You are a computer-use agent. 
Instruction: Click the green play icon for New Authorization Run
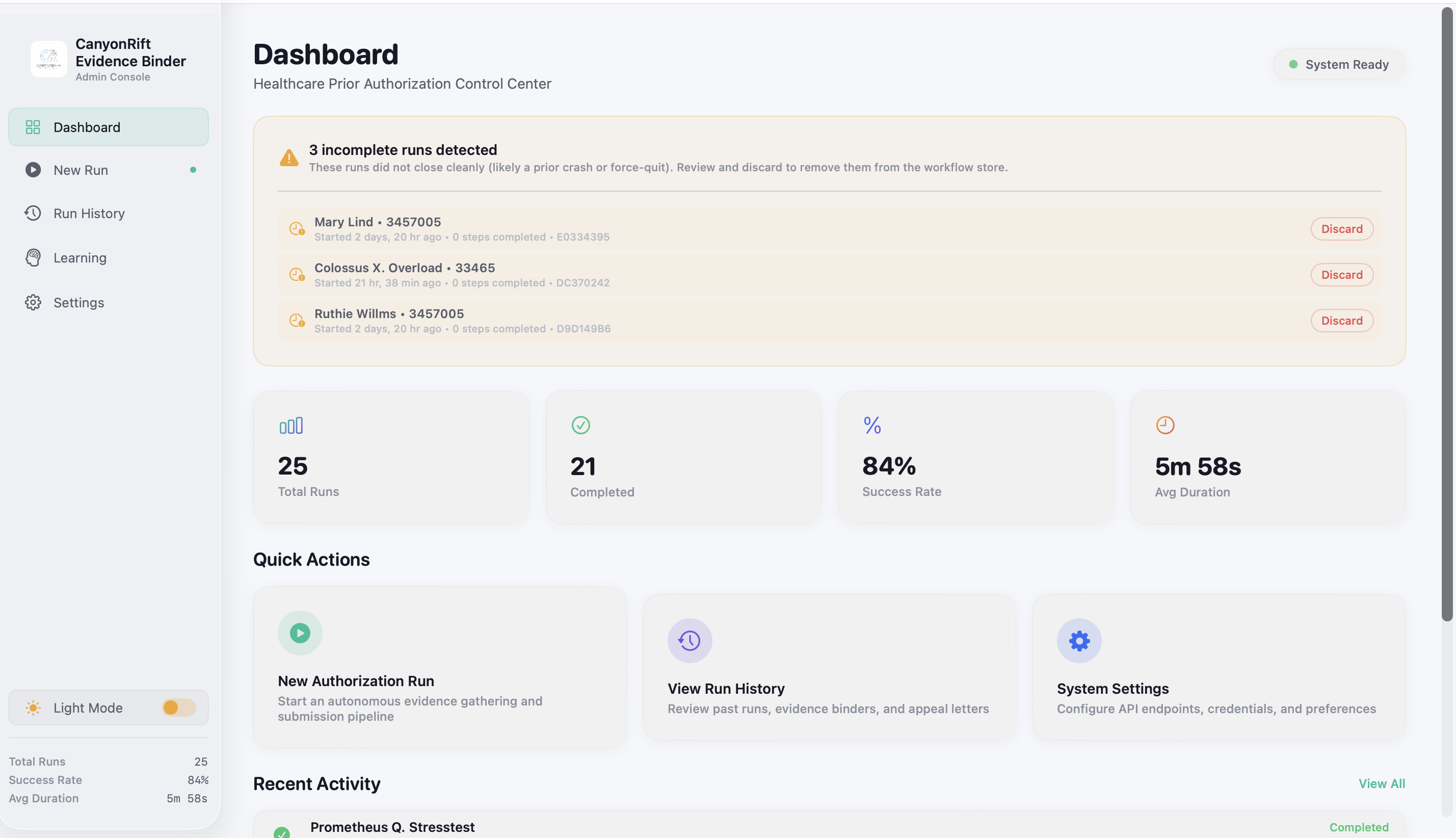[300, 633]
